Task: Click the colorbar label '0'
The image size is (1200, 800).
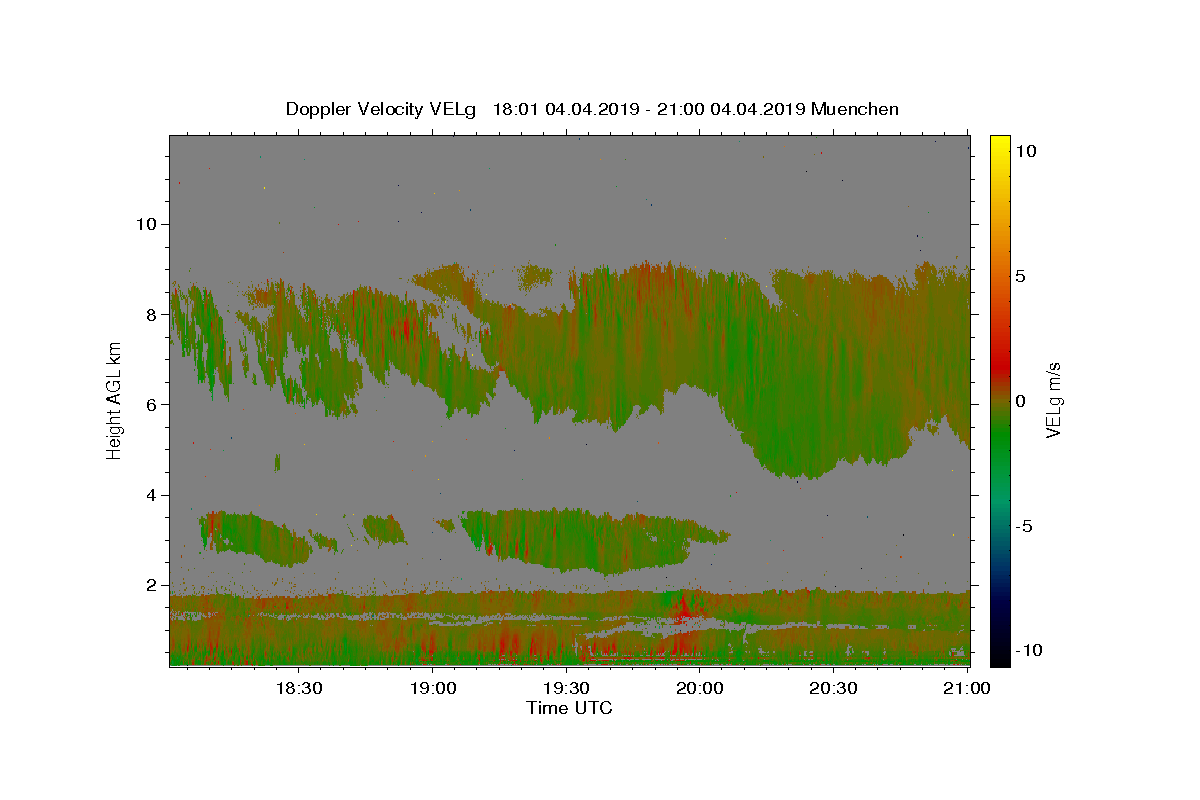Action: coord(1020,401)
